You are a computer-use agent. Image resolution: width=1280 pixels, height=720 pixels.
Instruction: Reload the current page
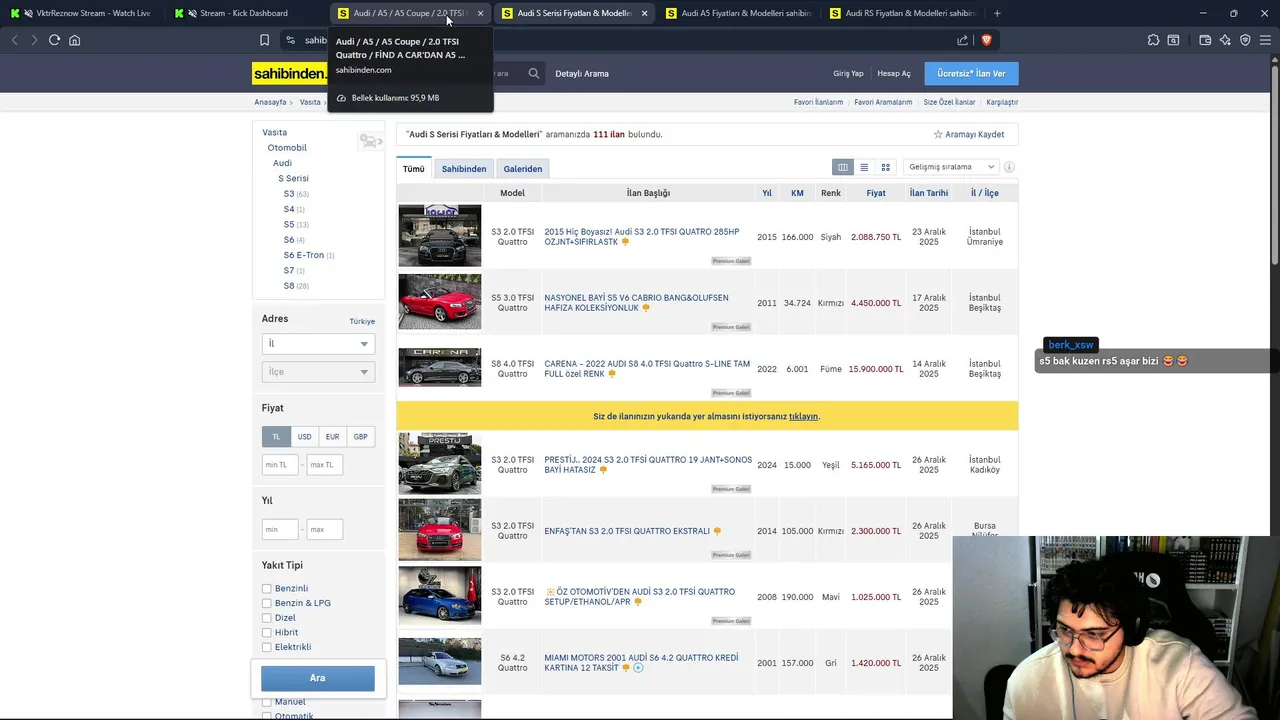tap(54, 40)
